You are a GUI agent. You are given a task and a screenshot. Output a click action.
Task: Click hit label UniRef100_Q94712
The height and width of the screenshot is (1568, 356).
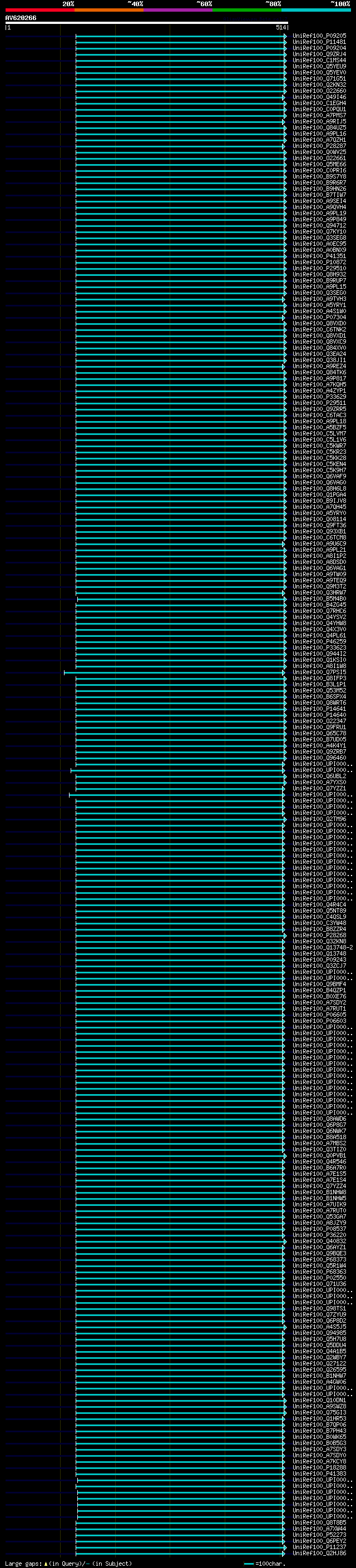319,225
